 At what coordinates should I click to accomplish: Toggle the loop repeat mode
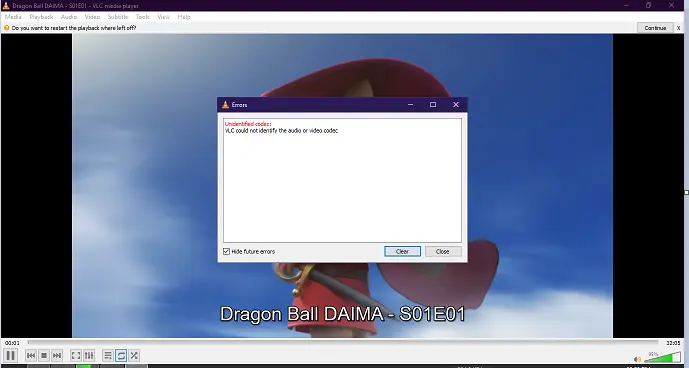pos(121,355)
